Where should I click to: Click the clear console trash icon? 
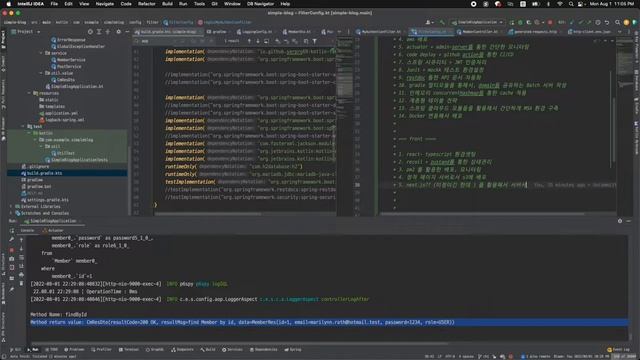(x=22, y=283)
